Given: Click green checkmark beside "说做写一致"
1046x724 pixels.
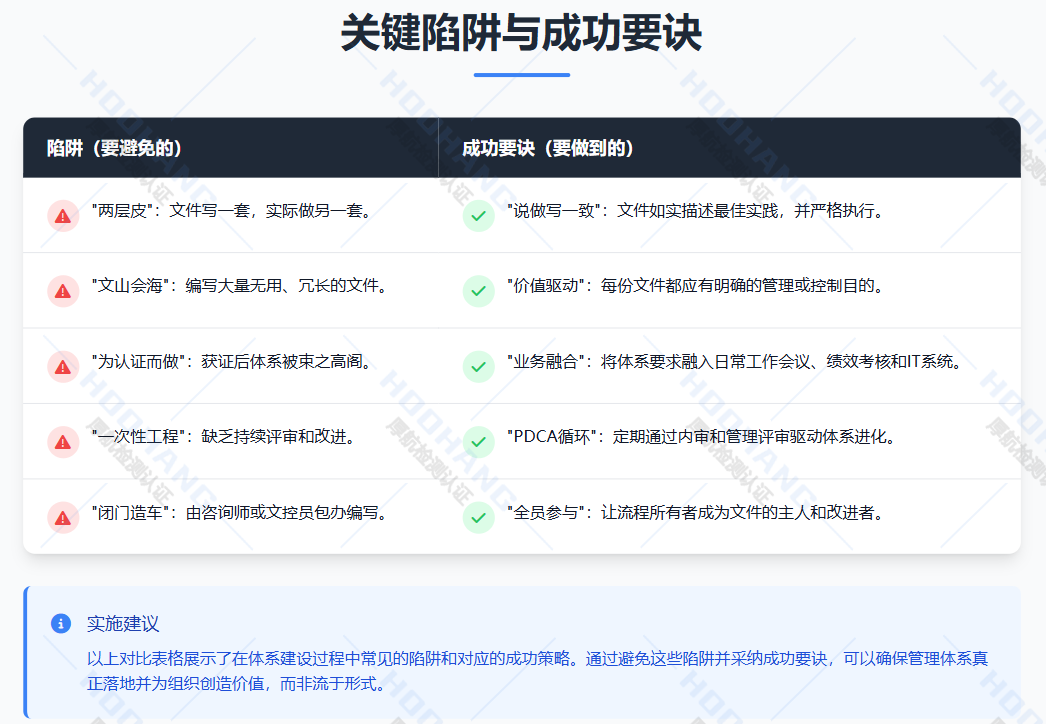Looking at the screenshot, I should 479,215.
